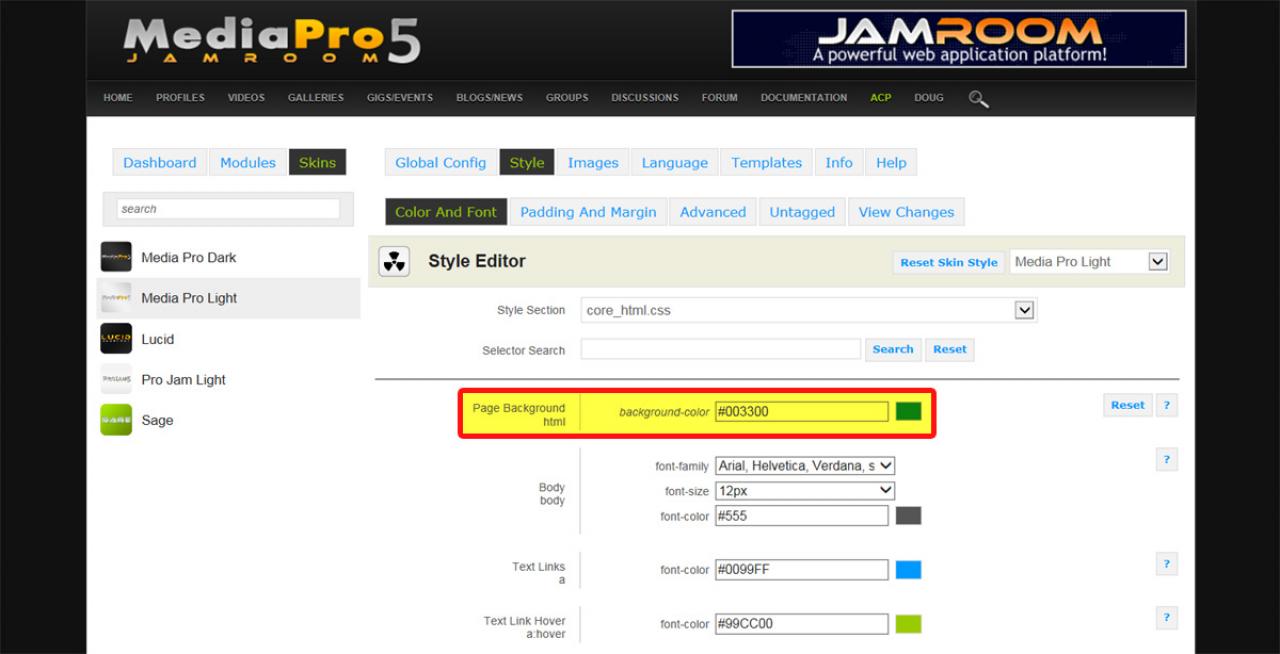Switch to Padding And Margin subtab
Screen dimensions: 1280x654
coord(588,212)
